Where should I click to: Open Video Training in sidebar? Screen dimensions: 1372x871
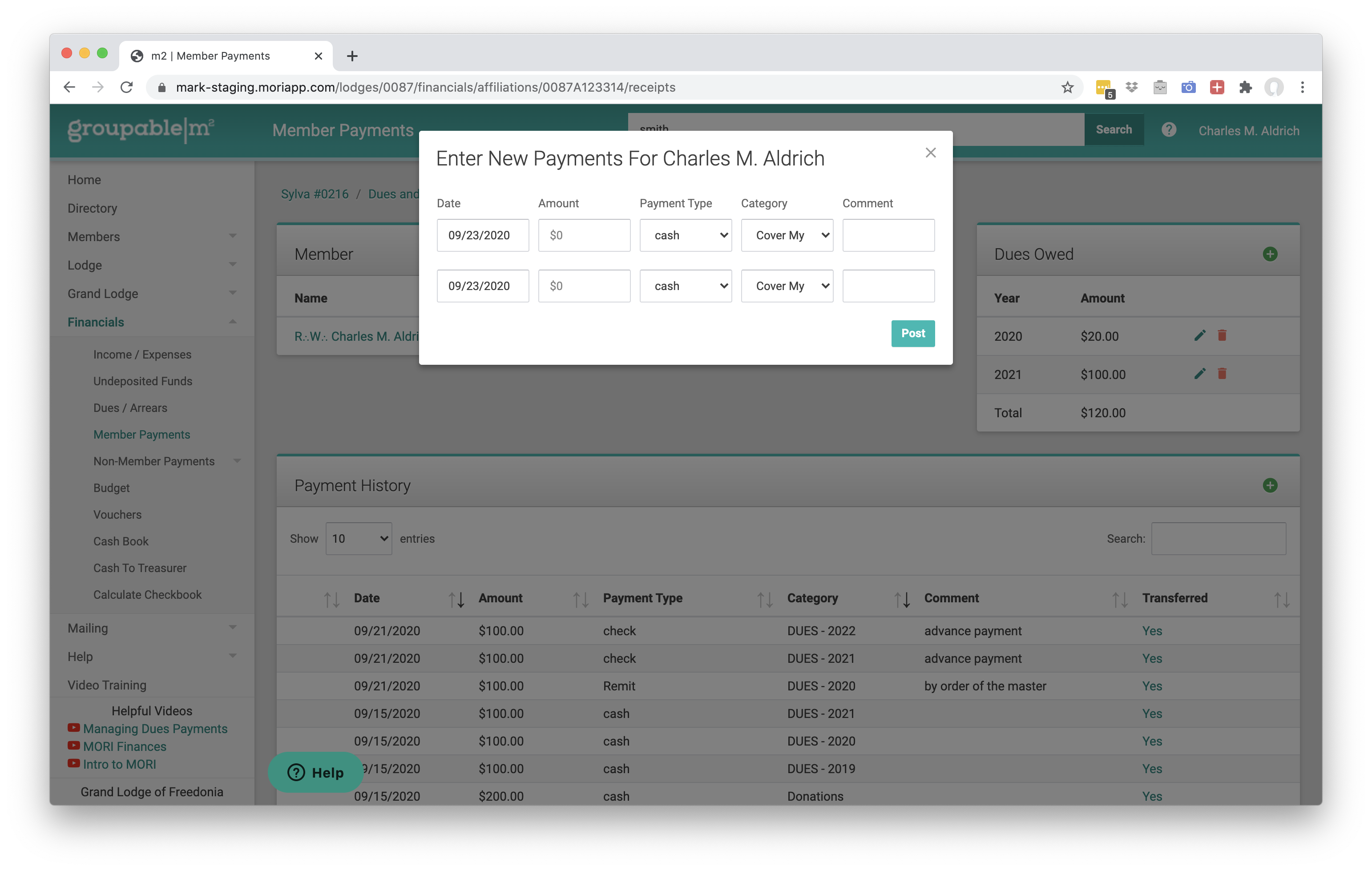[107, 686]
